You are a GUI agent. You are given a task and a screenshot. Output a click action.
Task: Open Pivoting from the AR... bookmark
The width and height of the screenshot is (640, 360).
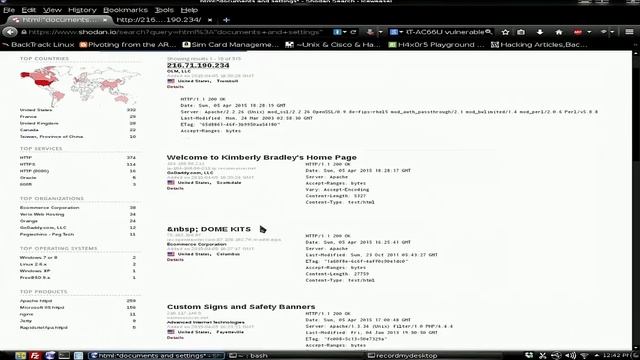(x=128, y=44)
